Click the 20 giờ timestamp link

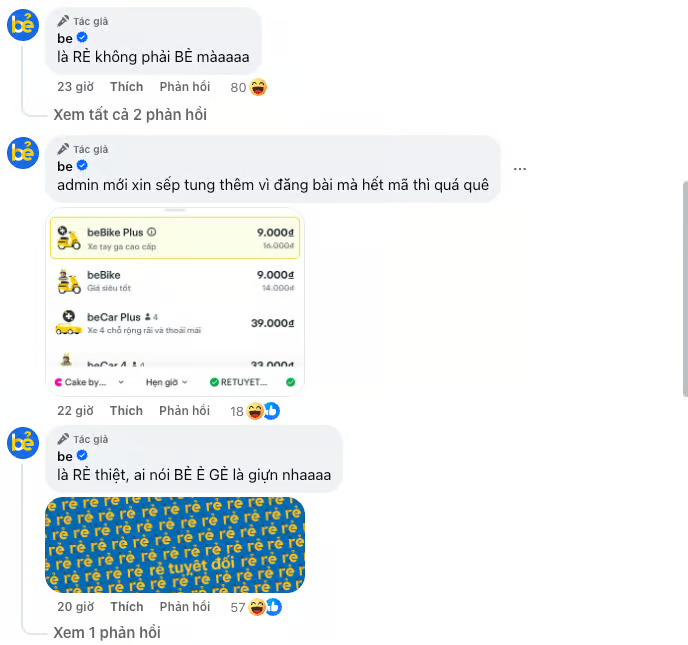75,607
